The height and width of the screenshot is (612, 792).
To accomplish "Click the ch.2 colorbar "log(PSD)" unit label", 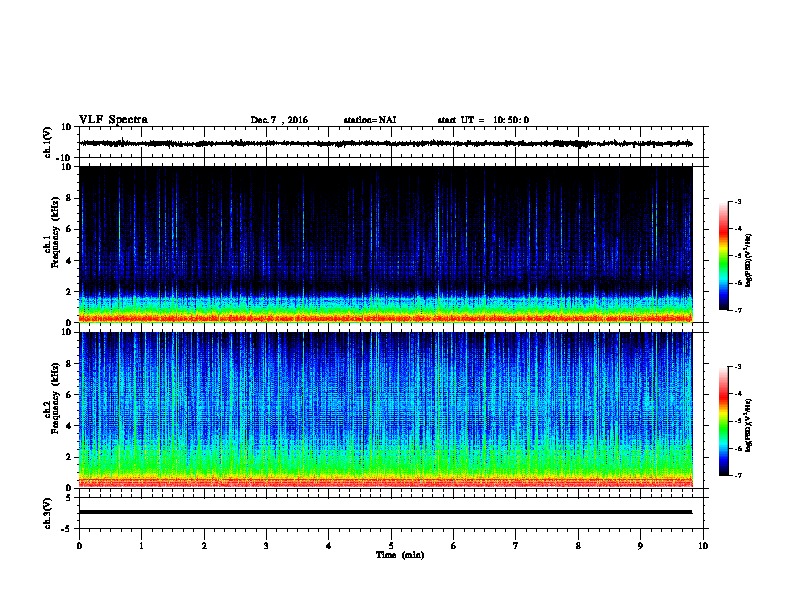I will click(748, 425).
